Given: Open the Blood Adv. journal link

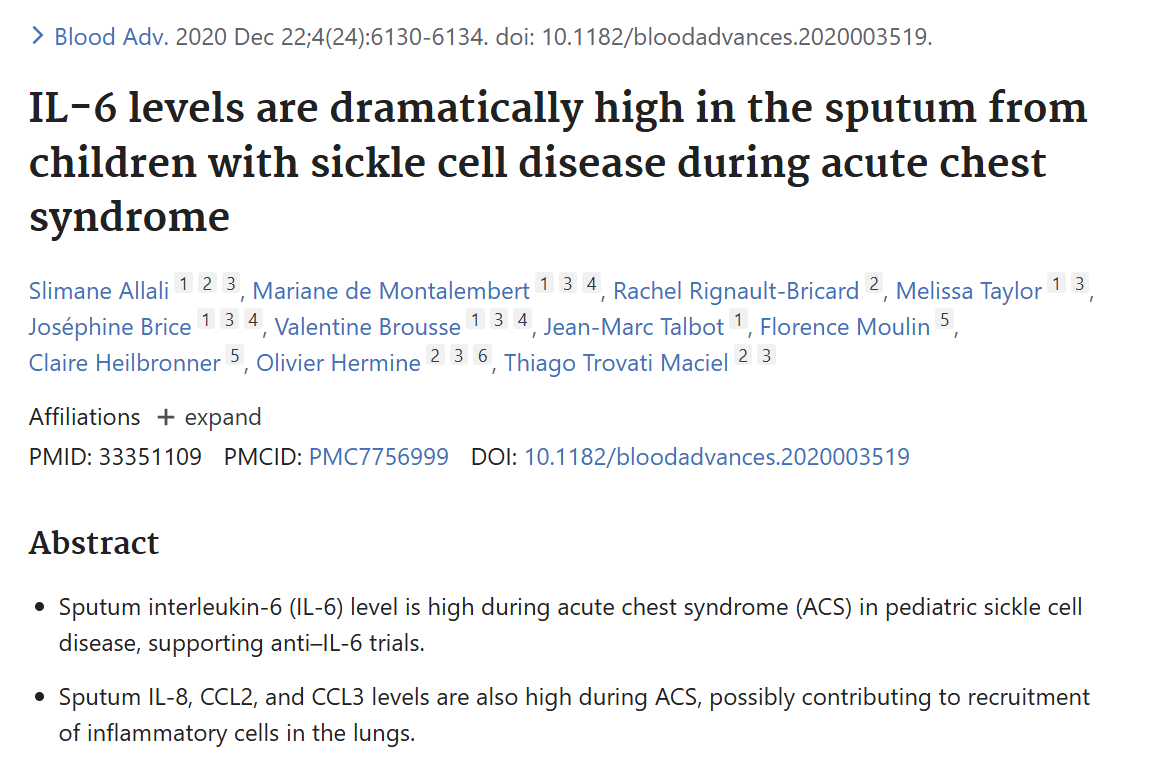Looking at the screenshot, I should click(112, 36).
